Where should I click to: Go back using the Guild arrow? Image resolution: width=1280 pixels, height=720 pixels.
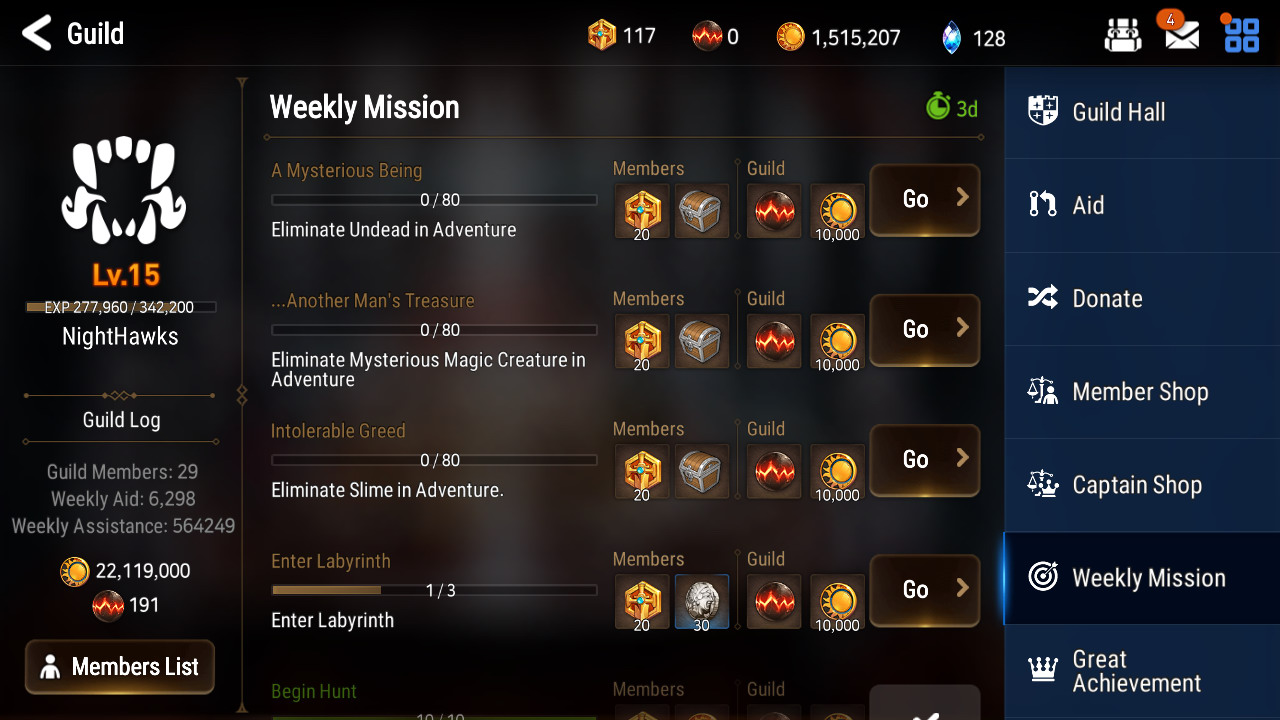(x=37, y=33)
